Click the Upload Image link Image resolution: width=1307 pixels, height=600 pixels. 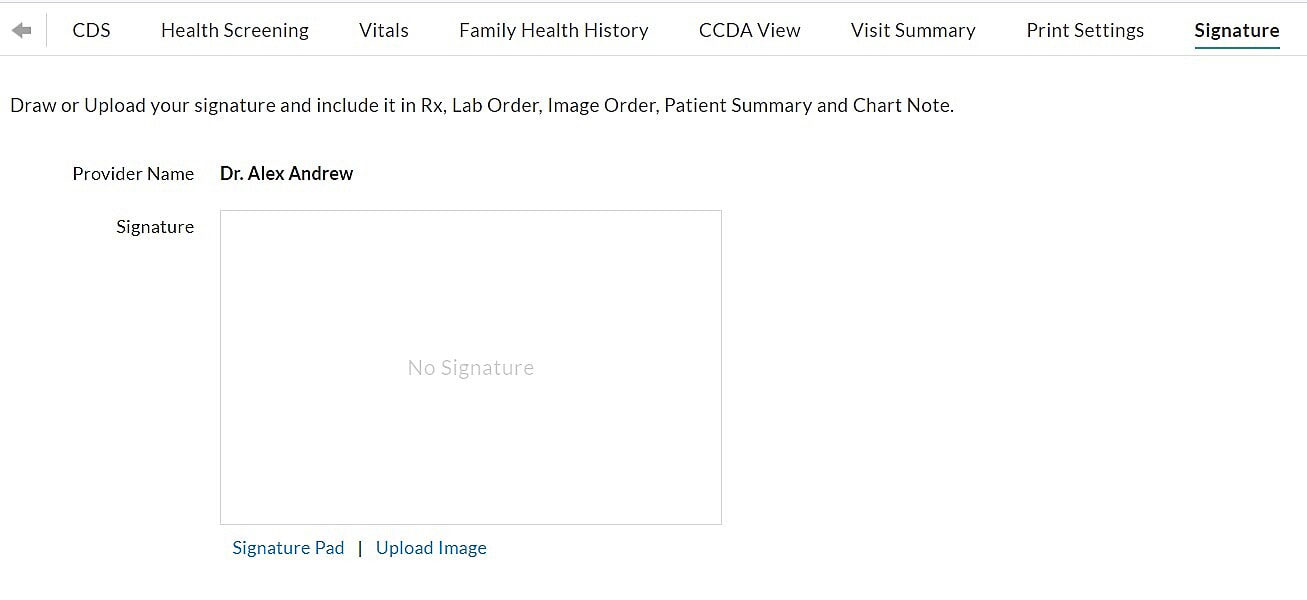pyautogui.click(x=431, y=548)
